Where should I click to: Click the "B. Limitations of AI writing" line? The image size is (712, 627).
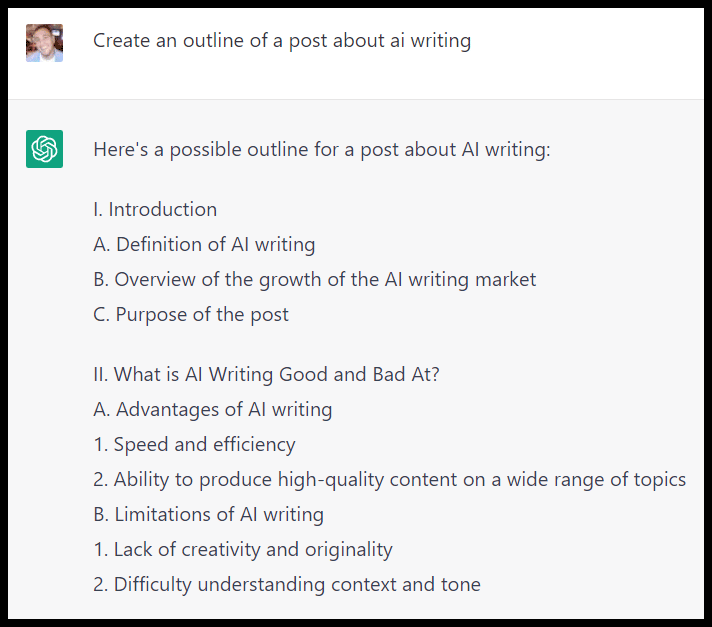(209, 514)
